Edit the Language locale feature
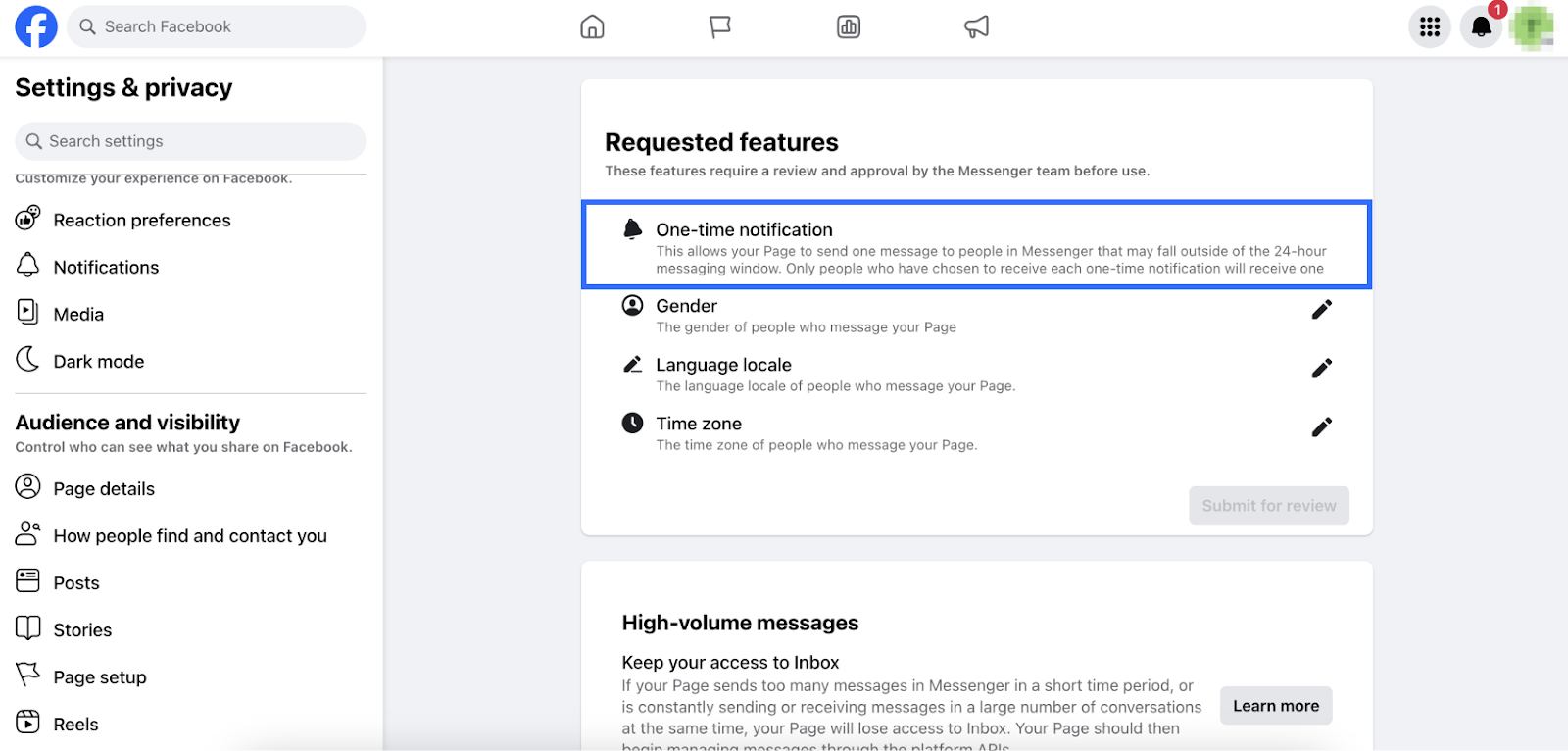 click(1321, 369)
